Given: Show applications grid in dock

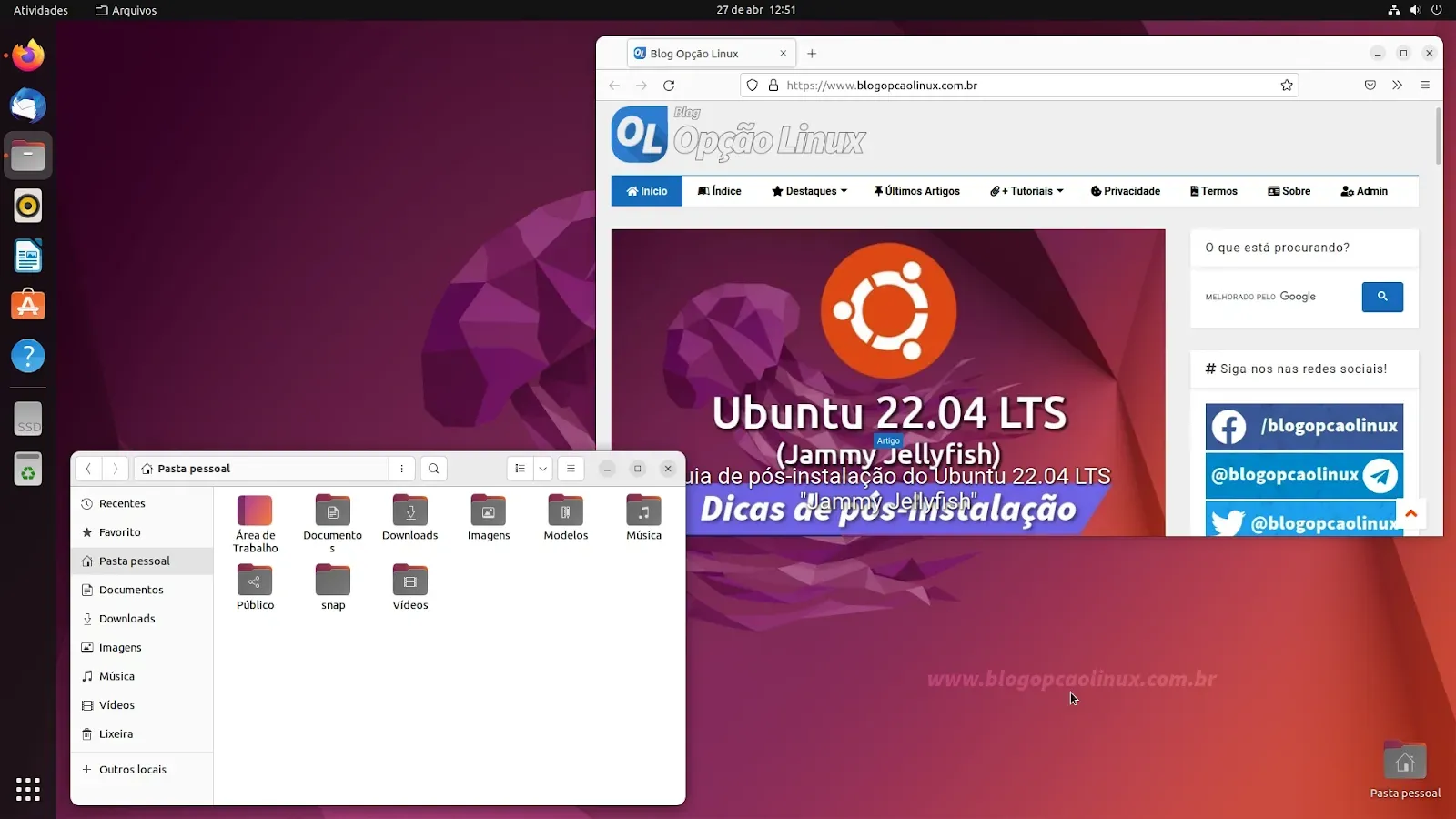Looking at the screenshot, I should coord(28,789).
